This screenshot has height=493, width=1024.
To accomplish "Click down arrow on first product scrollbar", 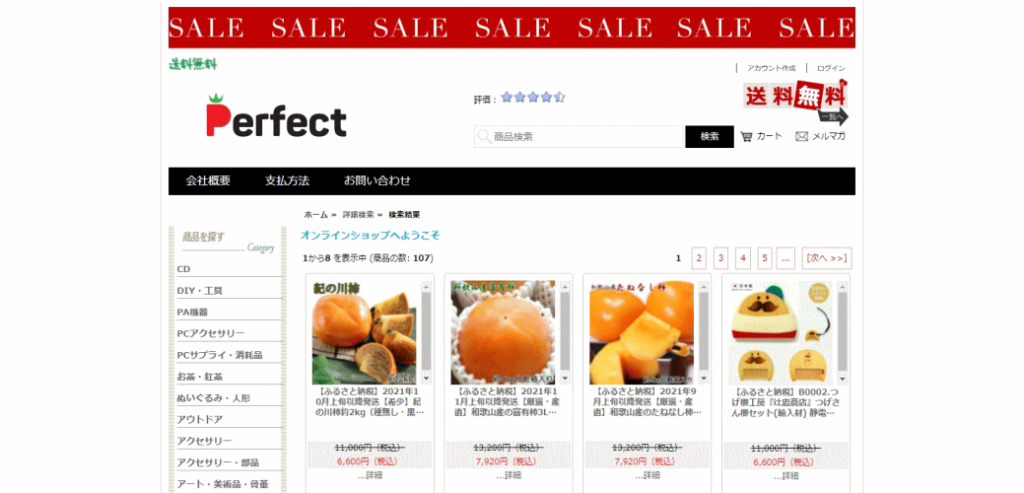I will coord(426,378).
